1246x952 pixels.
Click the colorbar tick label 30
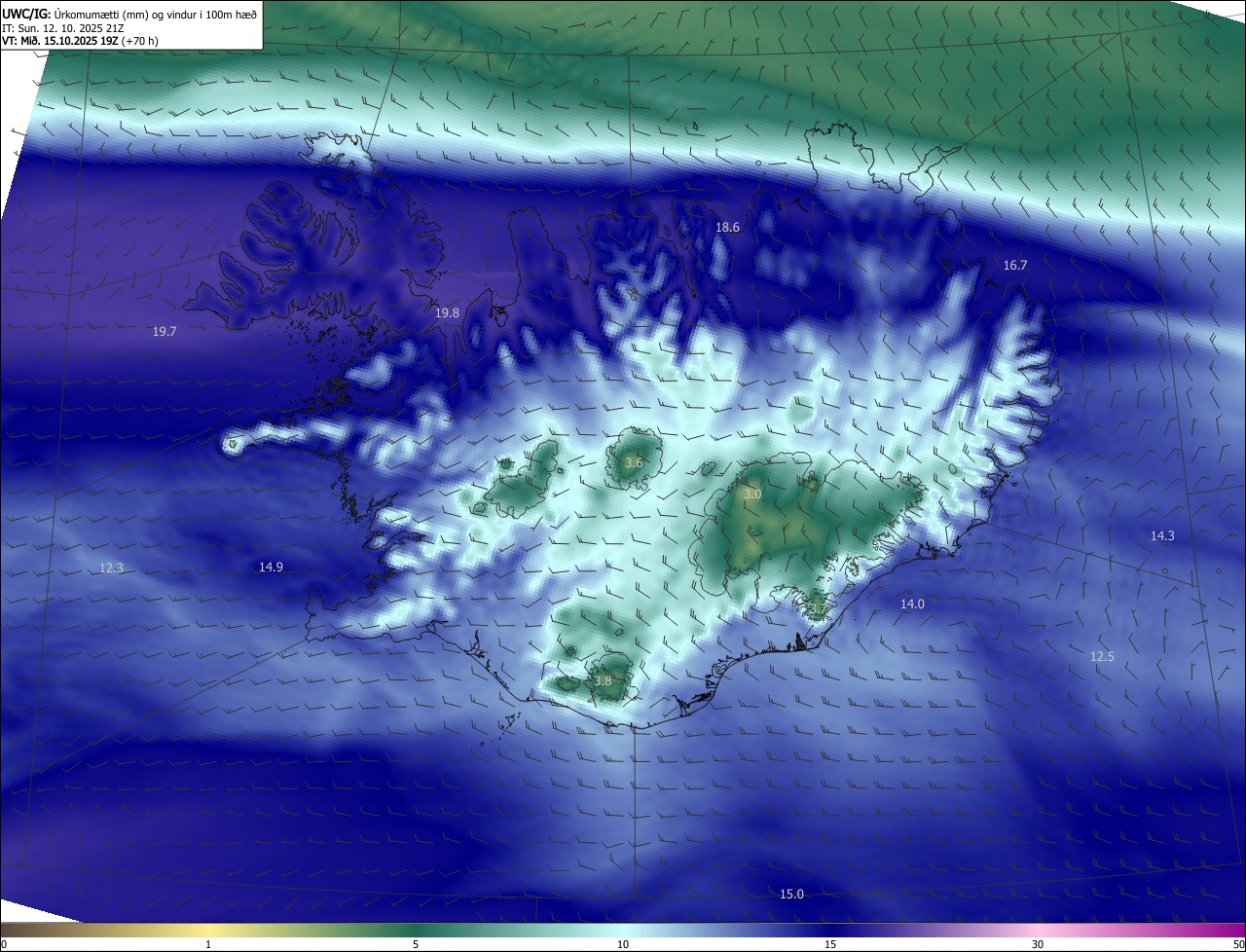[x=1038, y=944]
